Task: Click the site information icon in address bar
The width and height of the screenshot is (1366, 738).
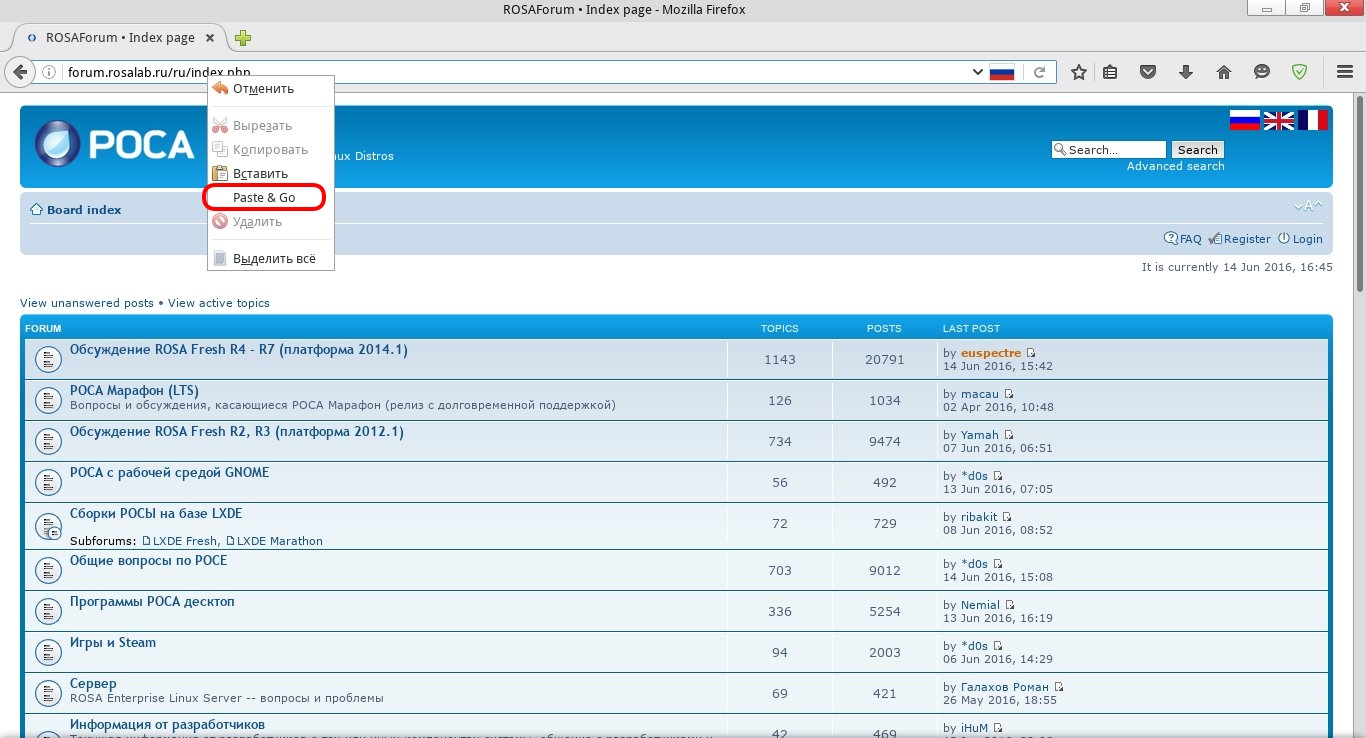Action: point(48,72)
